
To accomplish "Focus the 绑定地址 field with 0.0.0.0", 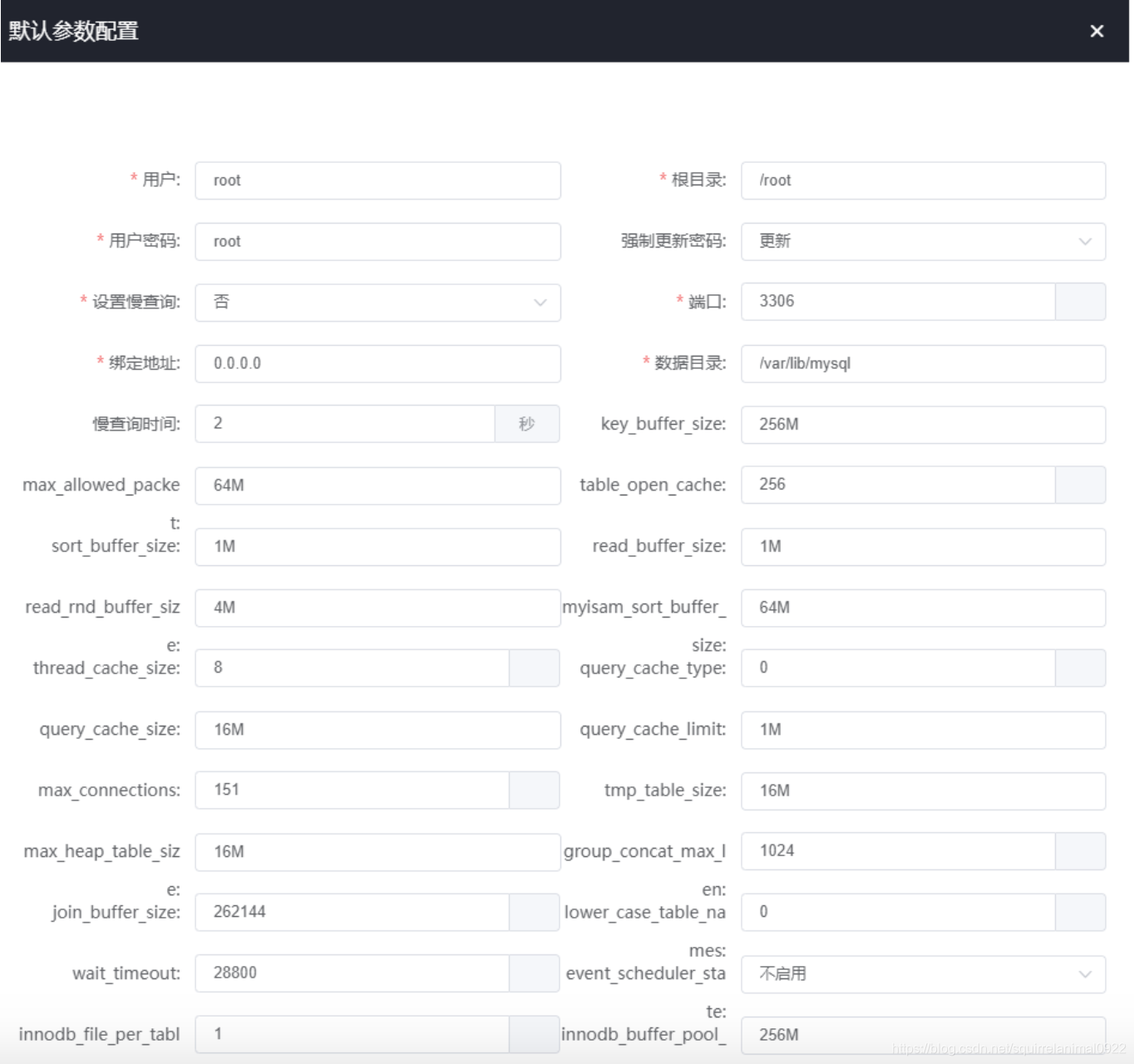I will [377, 363].
